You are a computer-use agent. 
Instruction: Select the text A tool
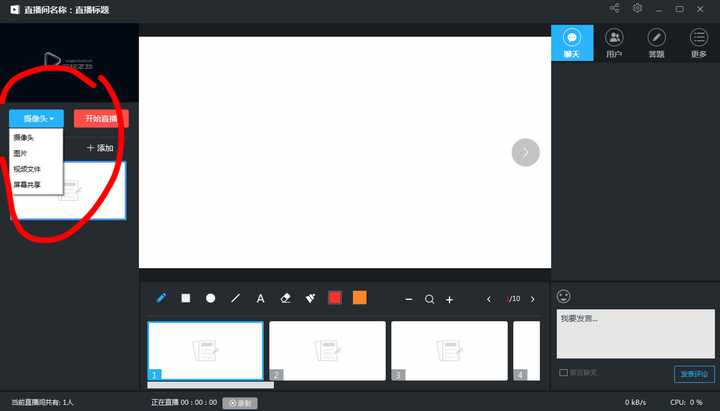tap(260, 298)
